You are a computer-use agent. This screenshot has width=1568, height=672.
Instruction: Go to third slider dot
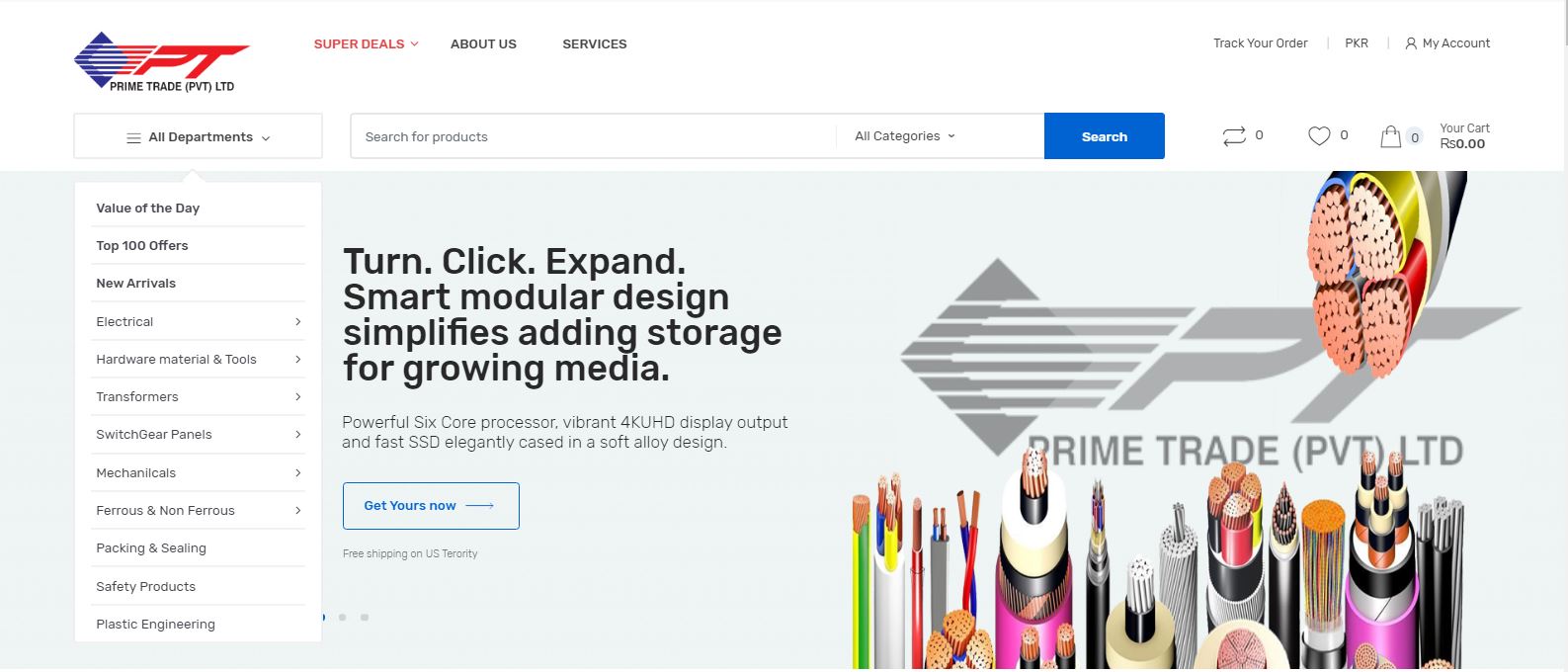365,618
